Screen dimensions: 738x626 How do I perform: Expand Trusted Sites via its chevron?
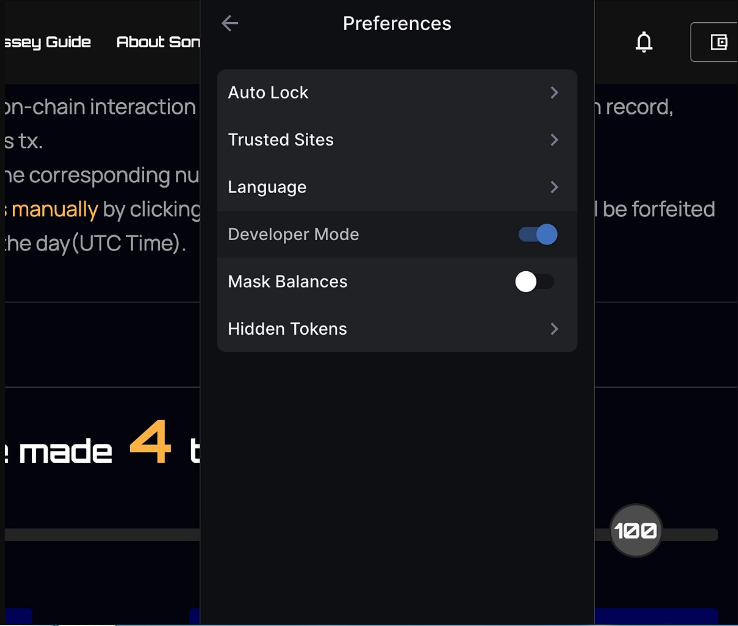tap(554, 140)
